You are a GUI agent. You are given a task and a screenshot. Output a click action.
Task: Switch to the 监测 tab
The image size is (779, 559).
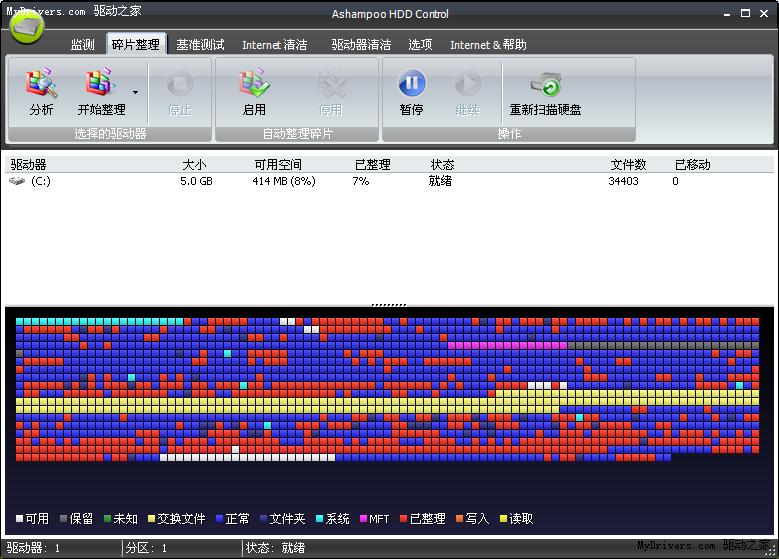coord(82,45)
